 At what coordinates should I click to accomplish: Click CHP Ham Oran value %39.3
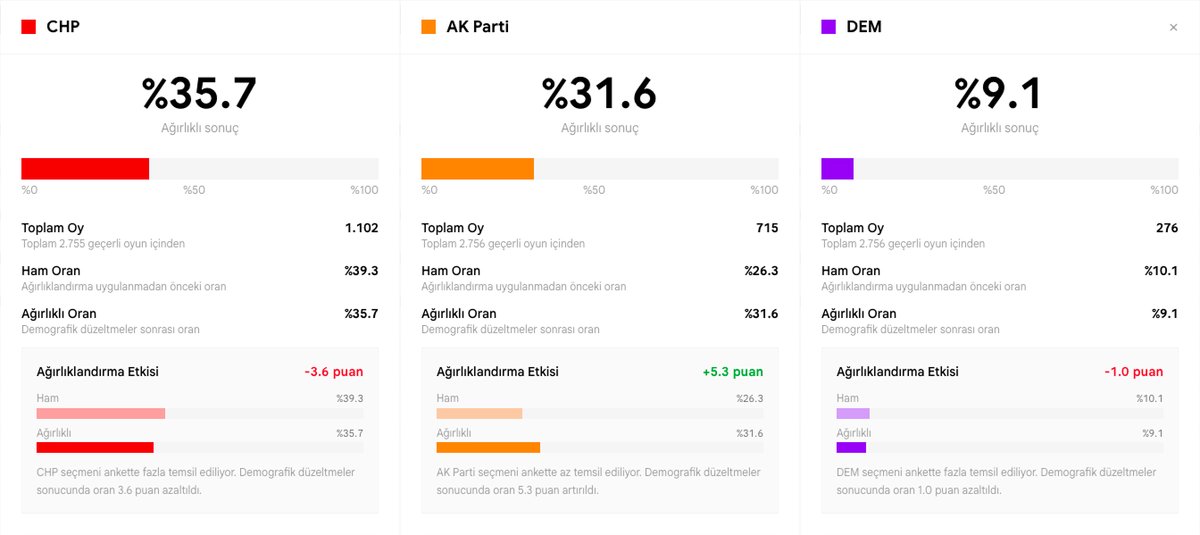[361, 271]
